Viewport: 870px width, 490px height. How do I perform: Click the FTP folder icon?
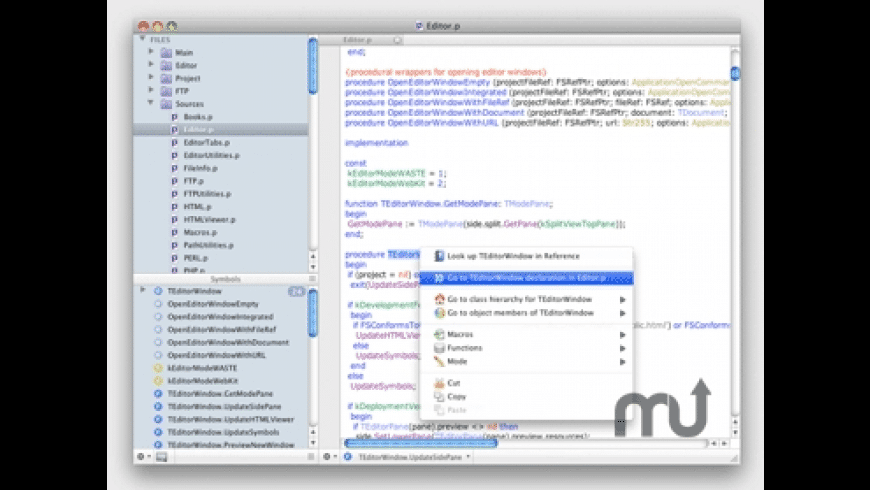click(166, 91)
